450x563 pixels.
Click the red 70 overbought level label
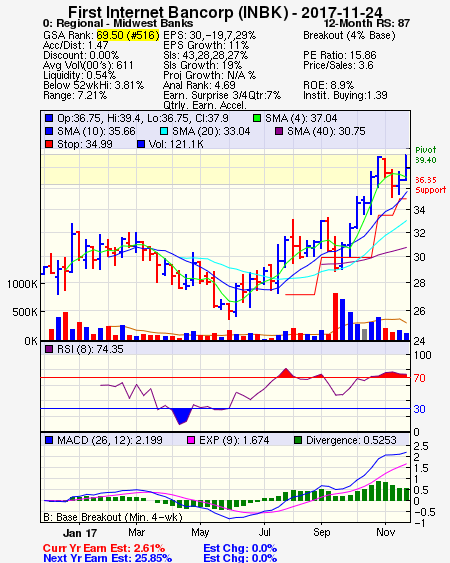tap(419, 378)
